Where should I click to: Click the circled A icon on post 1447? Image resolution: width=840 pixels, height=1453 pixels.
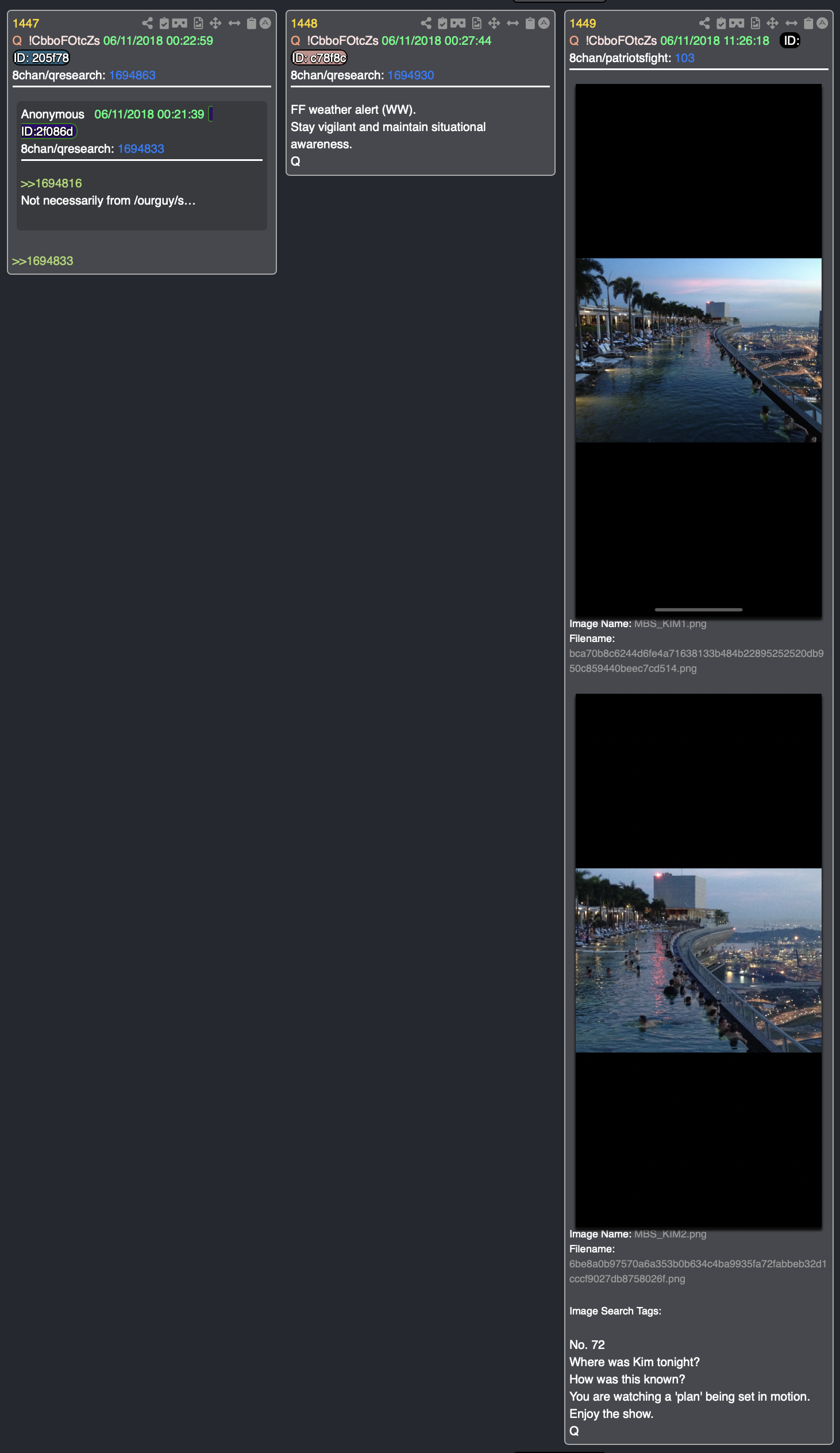265,23
